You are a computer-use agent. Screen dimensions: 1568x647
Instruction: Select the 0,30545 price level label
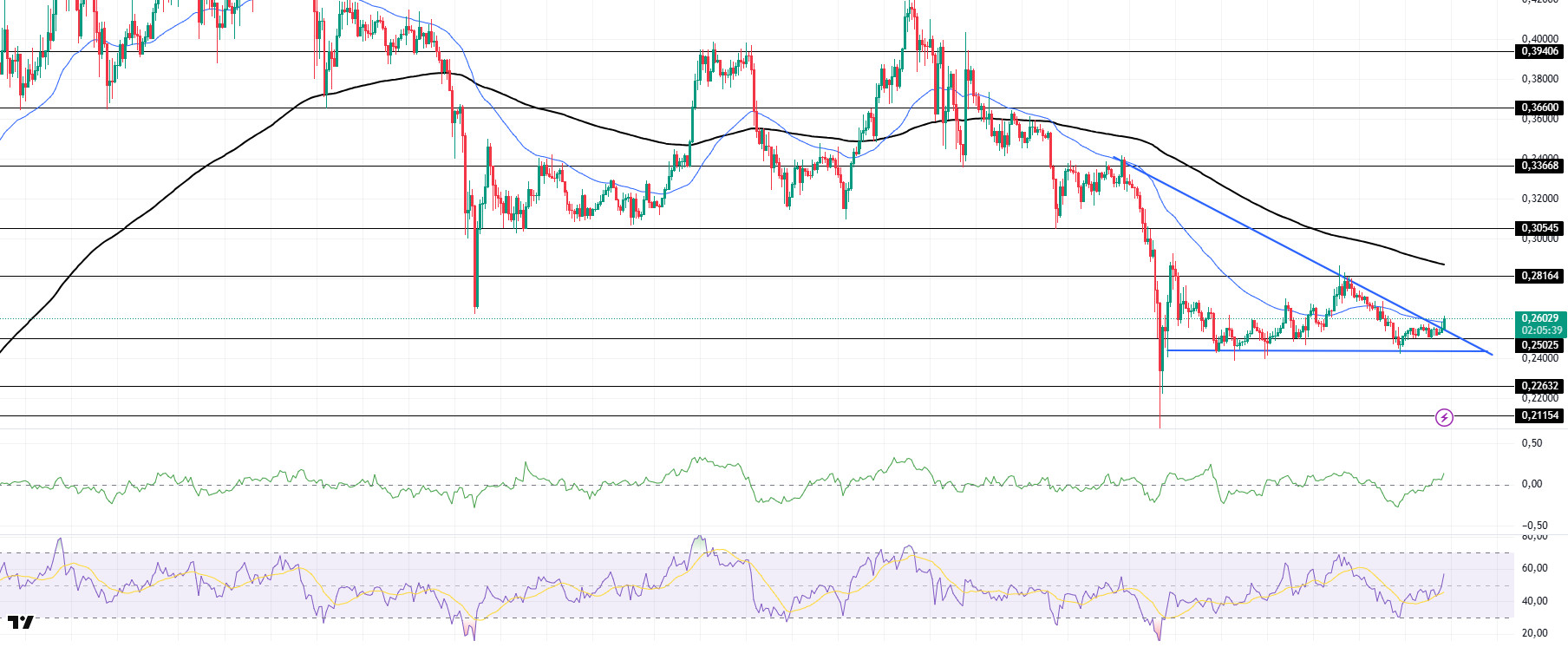(x=1539, y=228)
